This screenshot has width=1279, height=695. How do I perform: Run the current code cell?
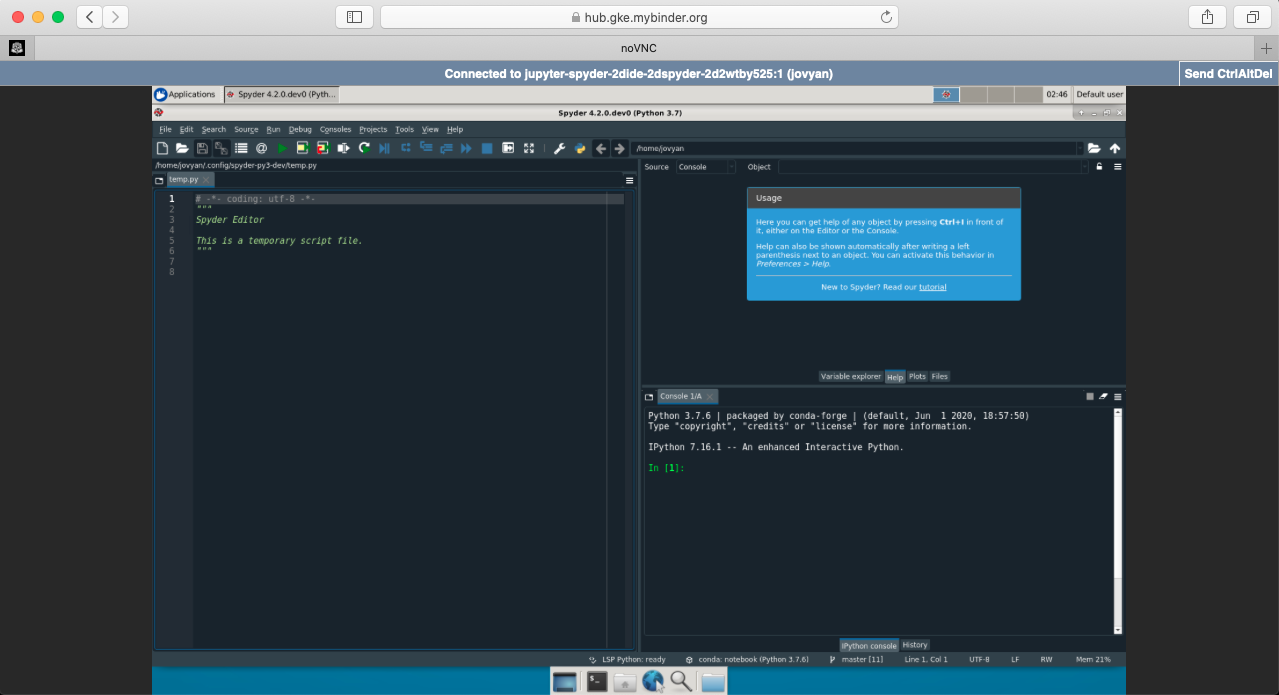click(300, 148)
